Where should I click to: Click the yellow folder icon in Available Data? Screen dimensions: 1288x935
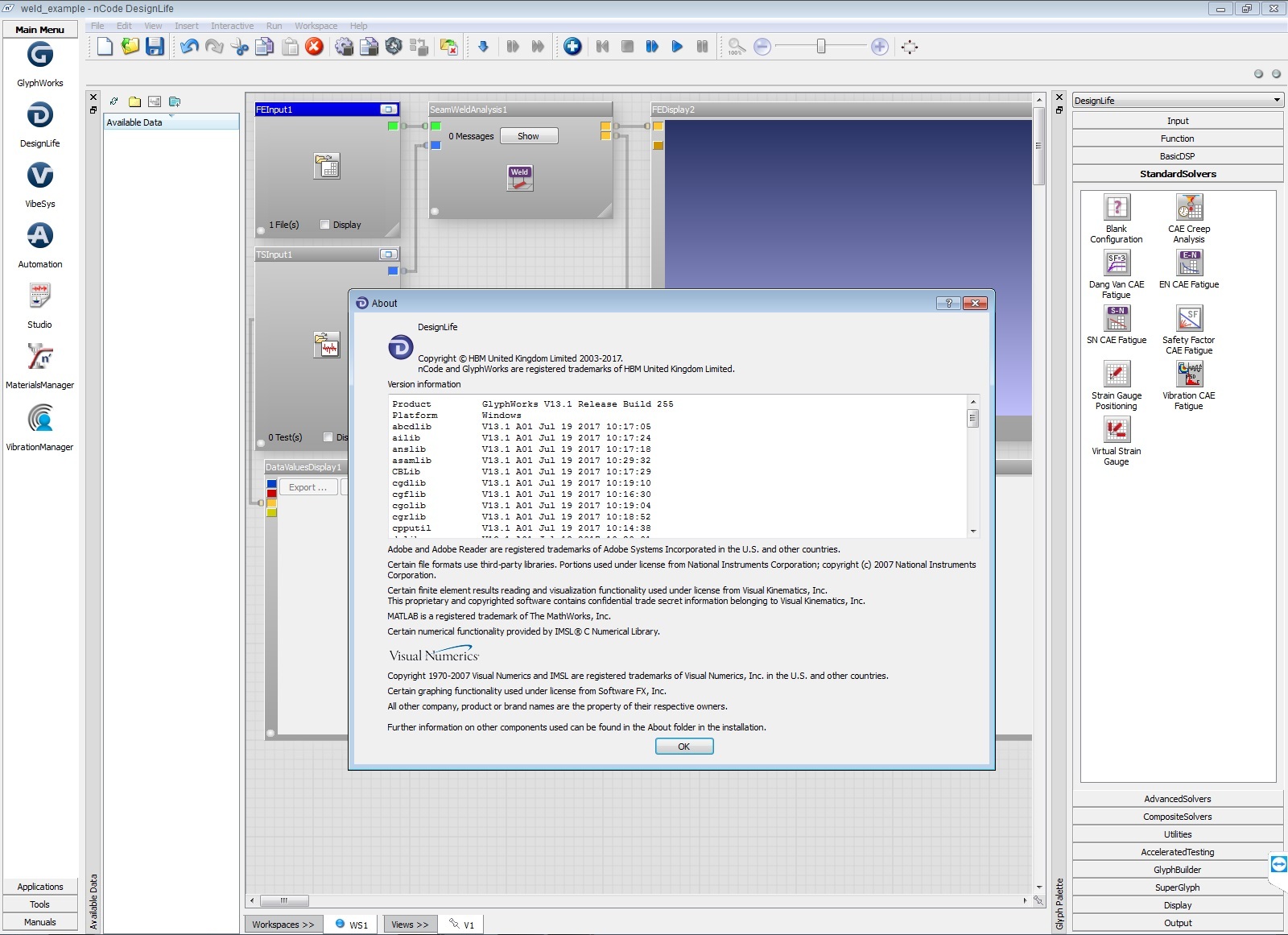(x=134, y=101)
